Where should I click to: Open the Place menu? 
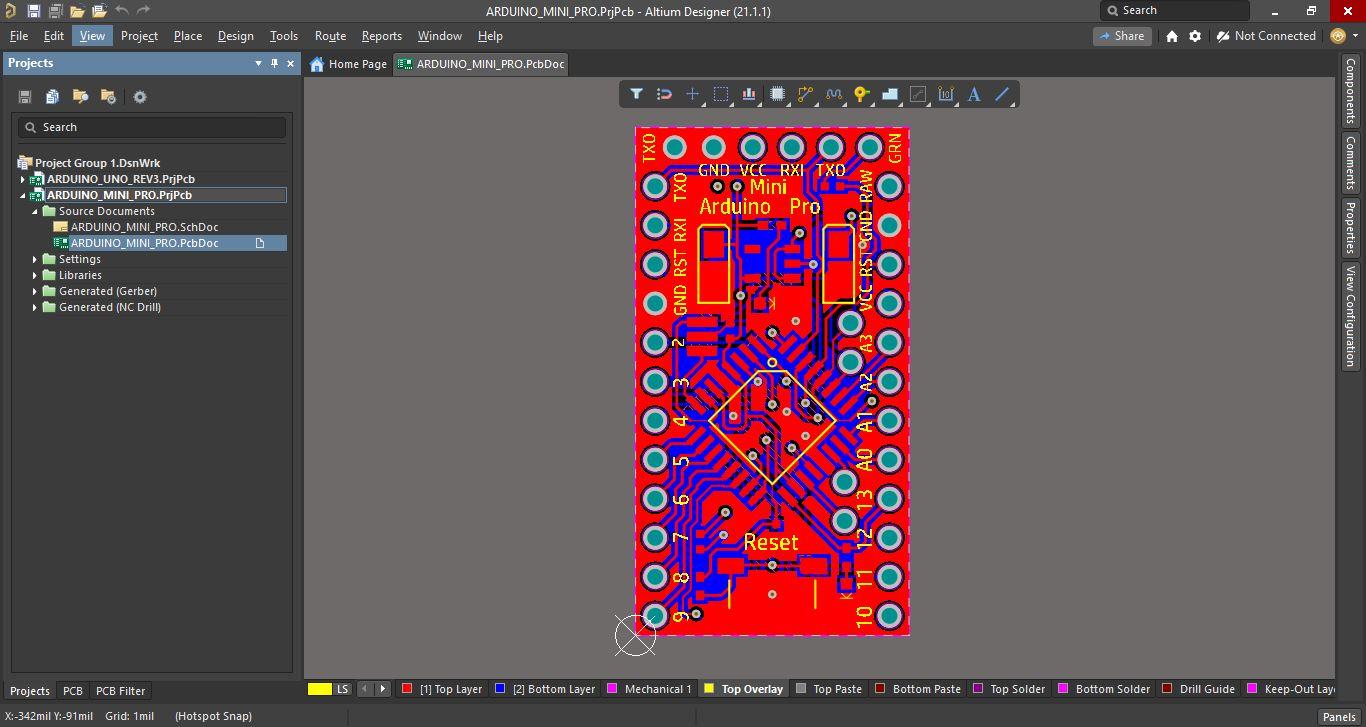pos(188,36)
